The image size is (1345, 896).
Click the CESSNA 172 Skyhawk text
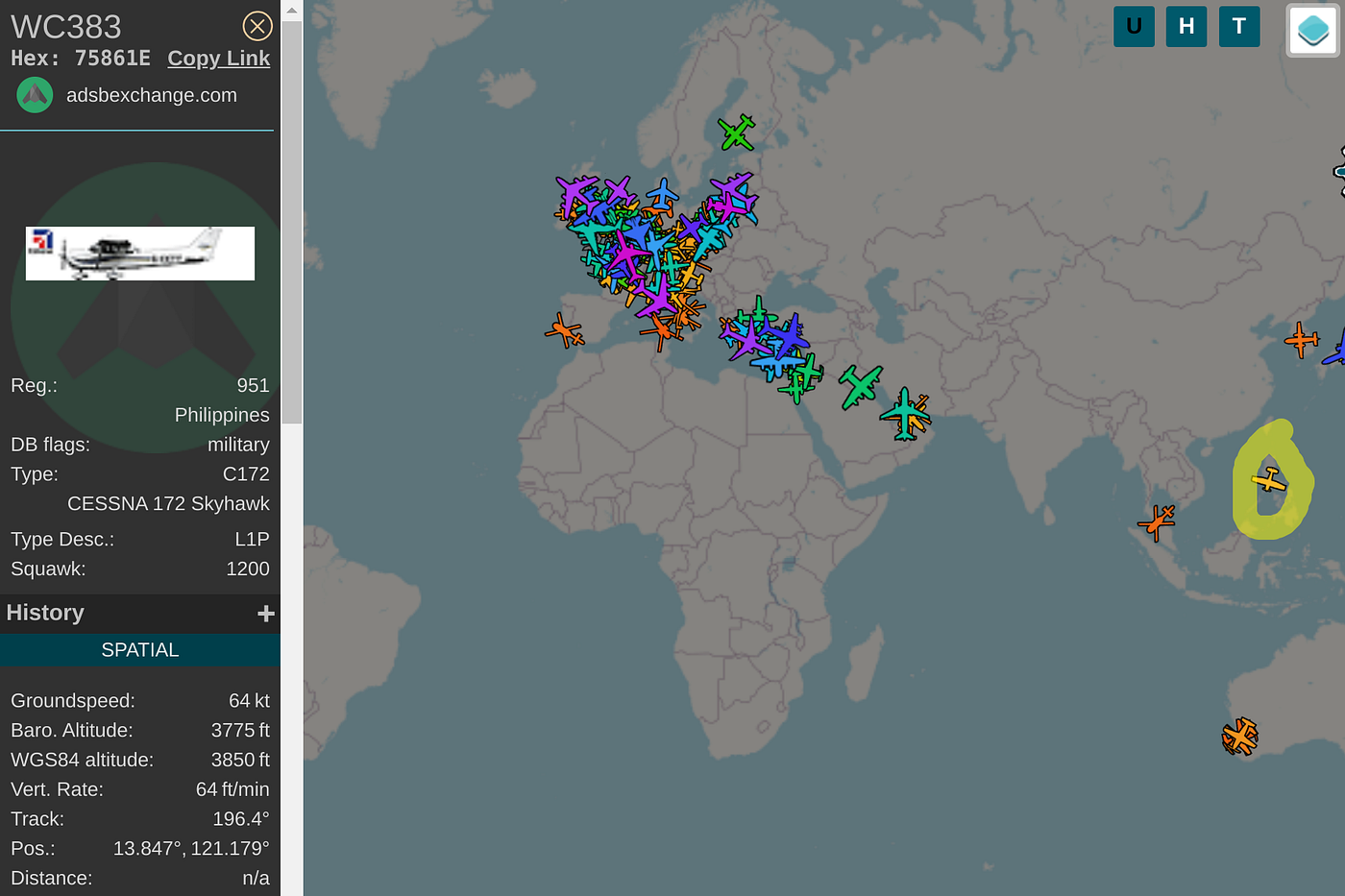coord(168,504)
